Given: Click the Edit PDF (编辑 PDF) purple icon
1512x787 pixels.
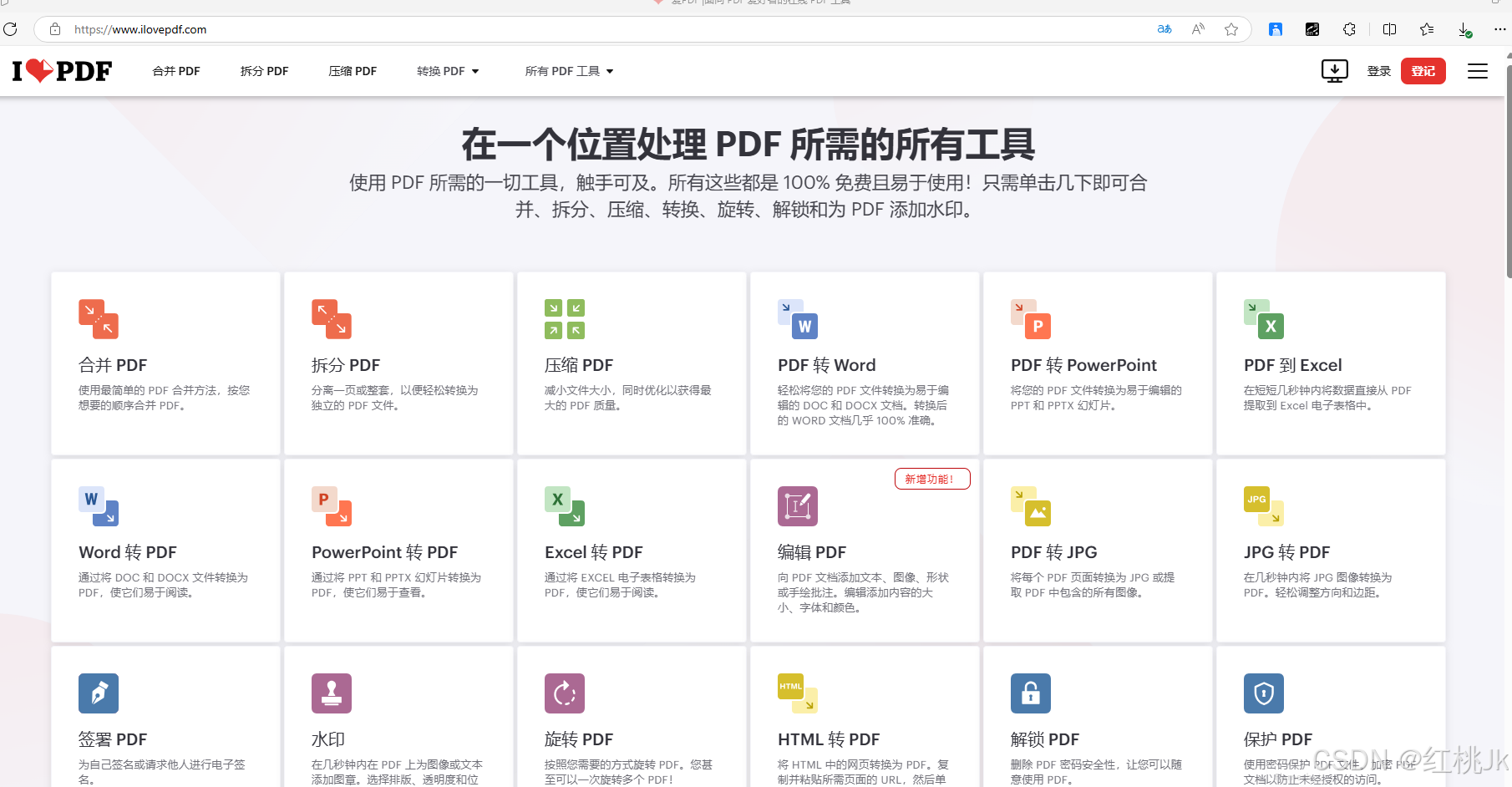Looking at the screenshot, I should coord(798,506).
